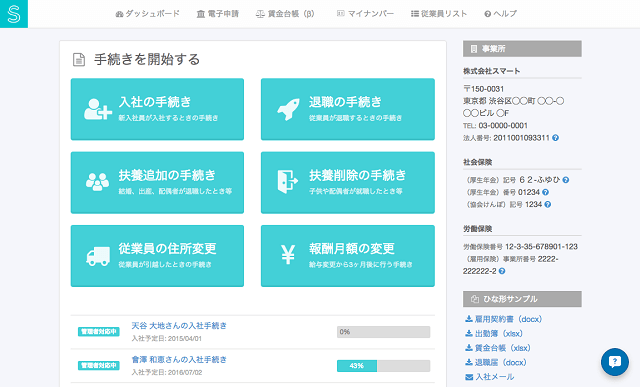The image size is (640, 387).
Task: Open the マイナンバー menu item
Action: [x=365, y=14]
